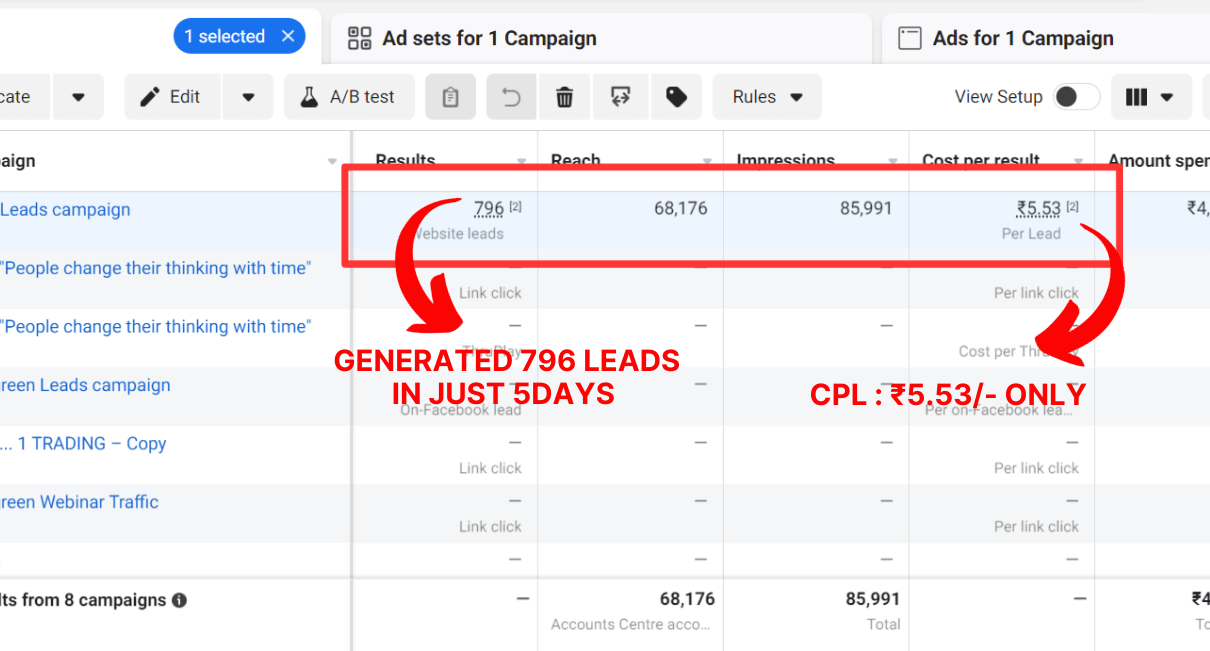This screenshot has height=651, width=1210.
Task: Open the dropdown arrow next to Edit
Action: click(249, 97)
